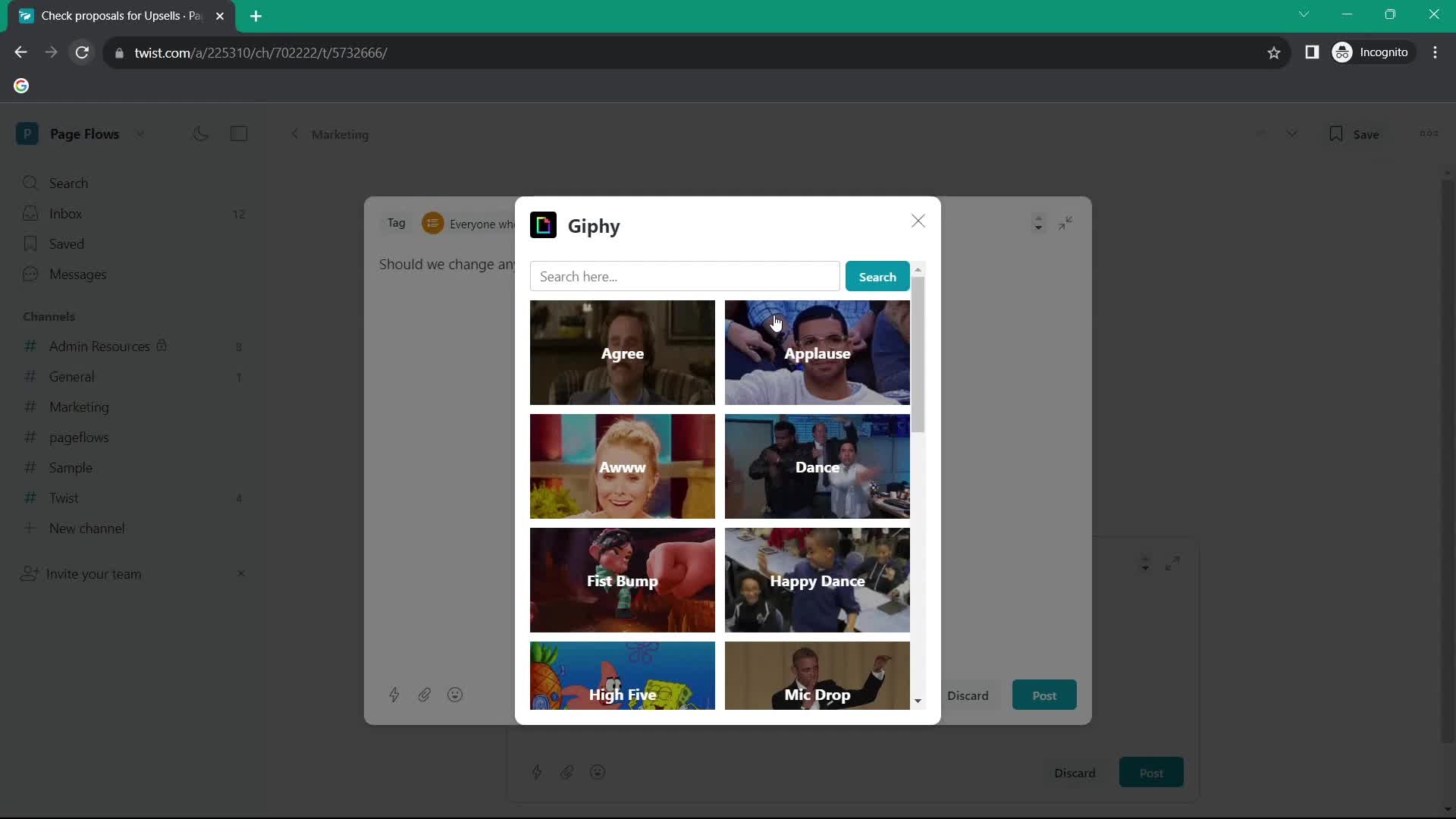Image resolution: width=1456 pixels, height=819 pixels.
Task: Select the Awww GIF category
Action: coord(622,466)
